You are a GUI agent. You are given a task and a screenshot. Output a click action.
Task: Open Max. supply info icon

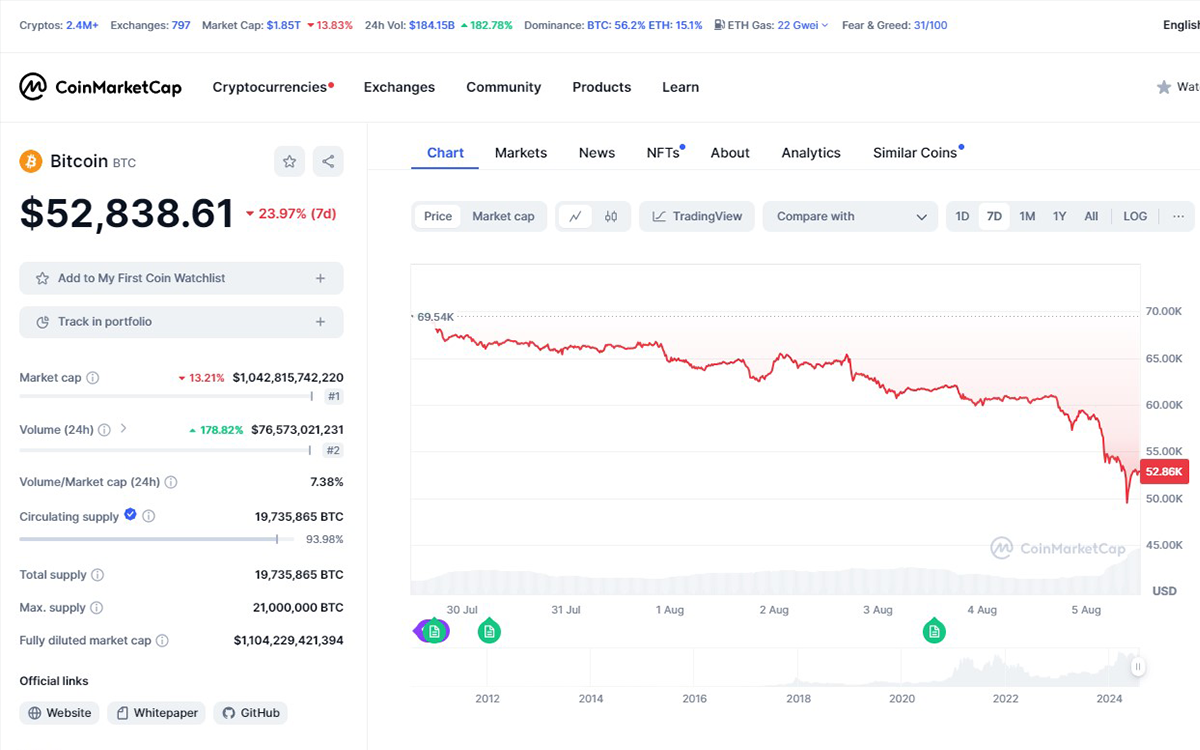click(x=97, y=608)
